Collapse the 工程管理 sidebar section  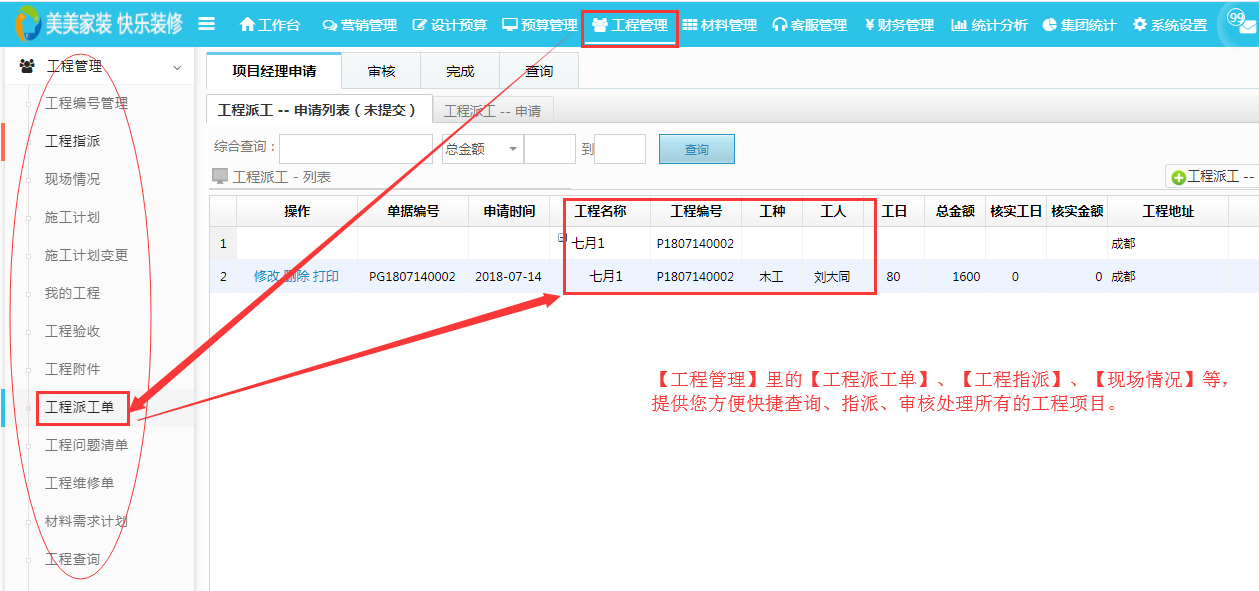177,67
